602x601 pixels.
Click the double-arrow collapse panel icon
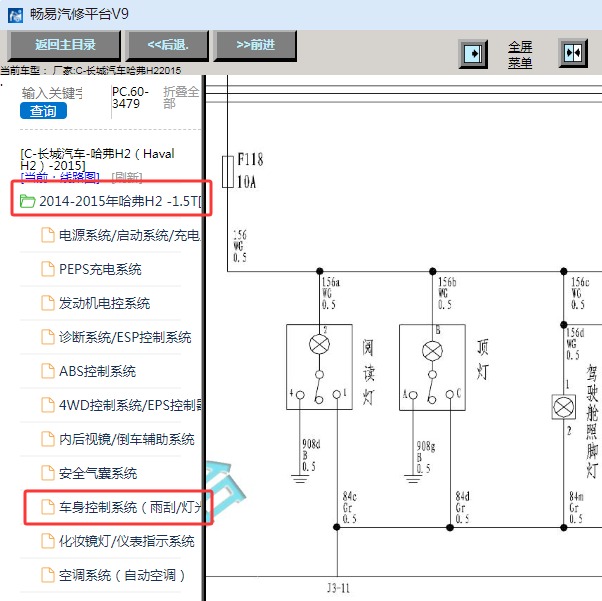[x=573, y=53]
